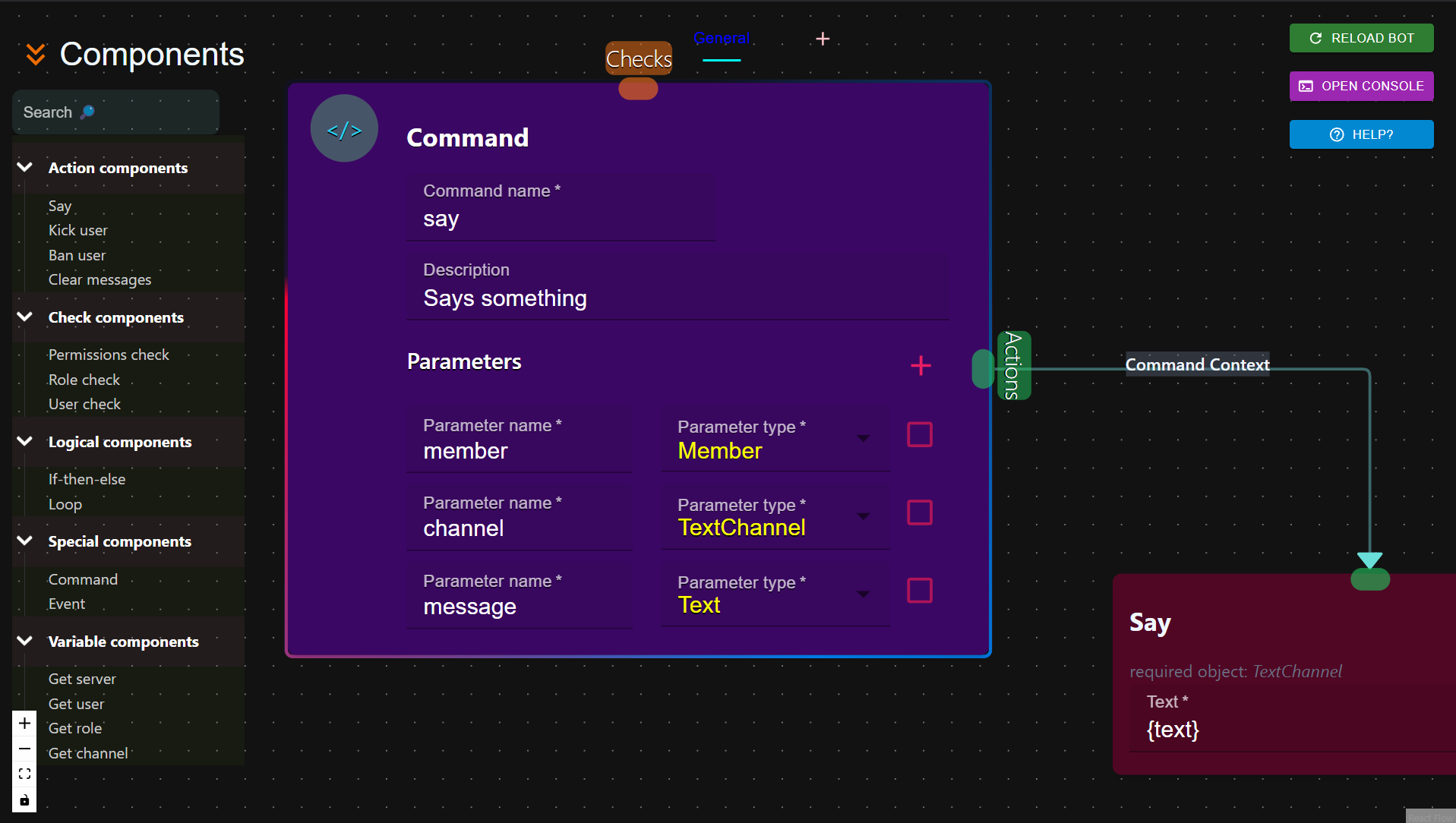Open the Checks tab on the Command node
Viewport: 1456px width, 823px height.
(638, 58)
